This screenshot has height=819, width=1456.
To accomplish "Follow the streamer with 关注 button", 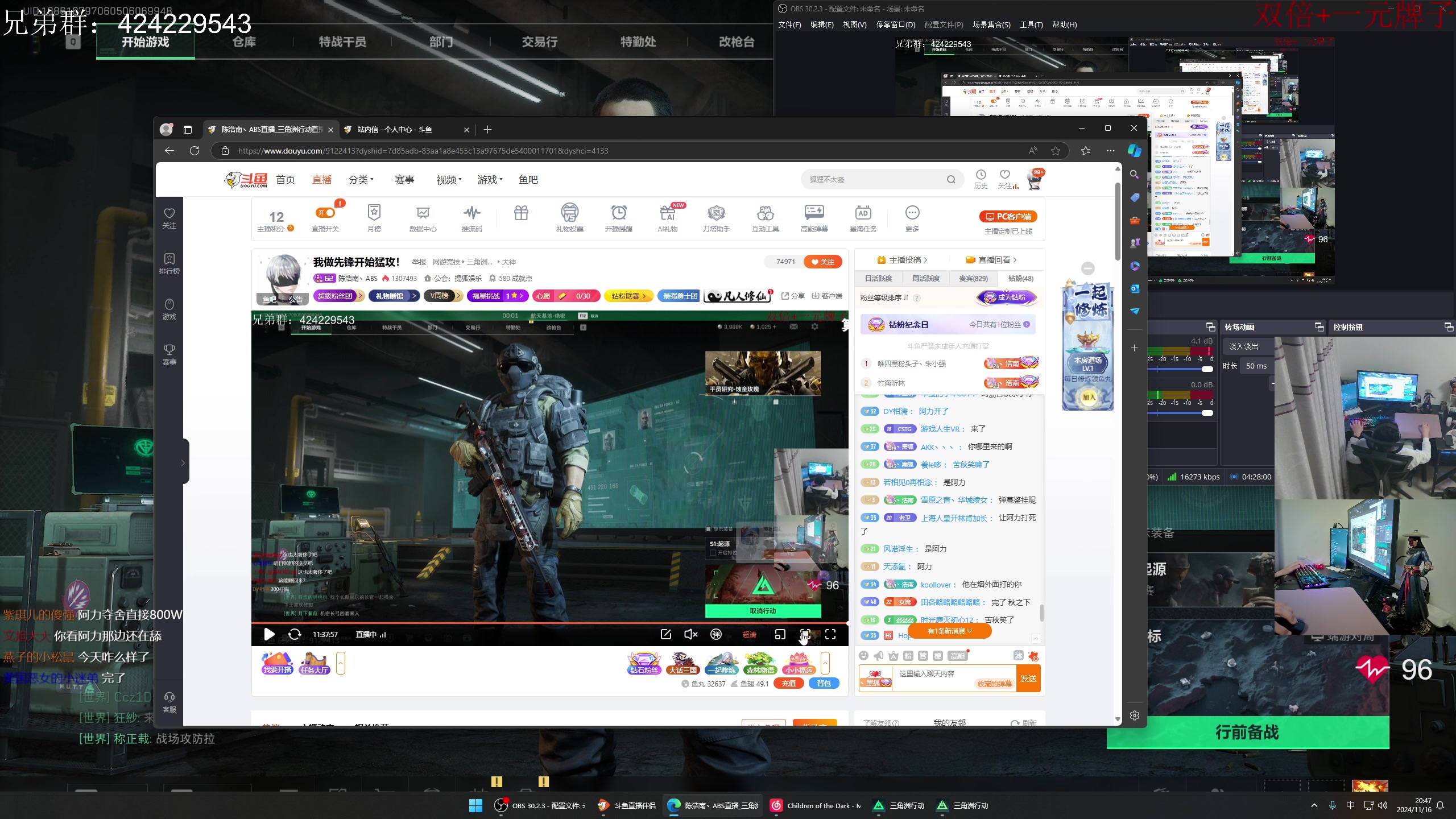I will click(x=822, y=262).
